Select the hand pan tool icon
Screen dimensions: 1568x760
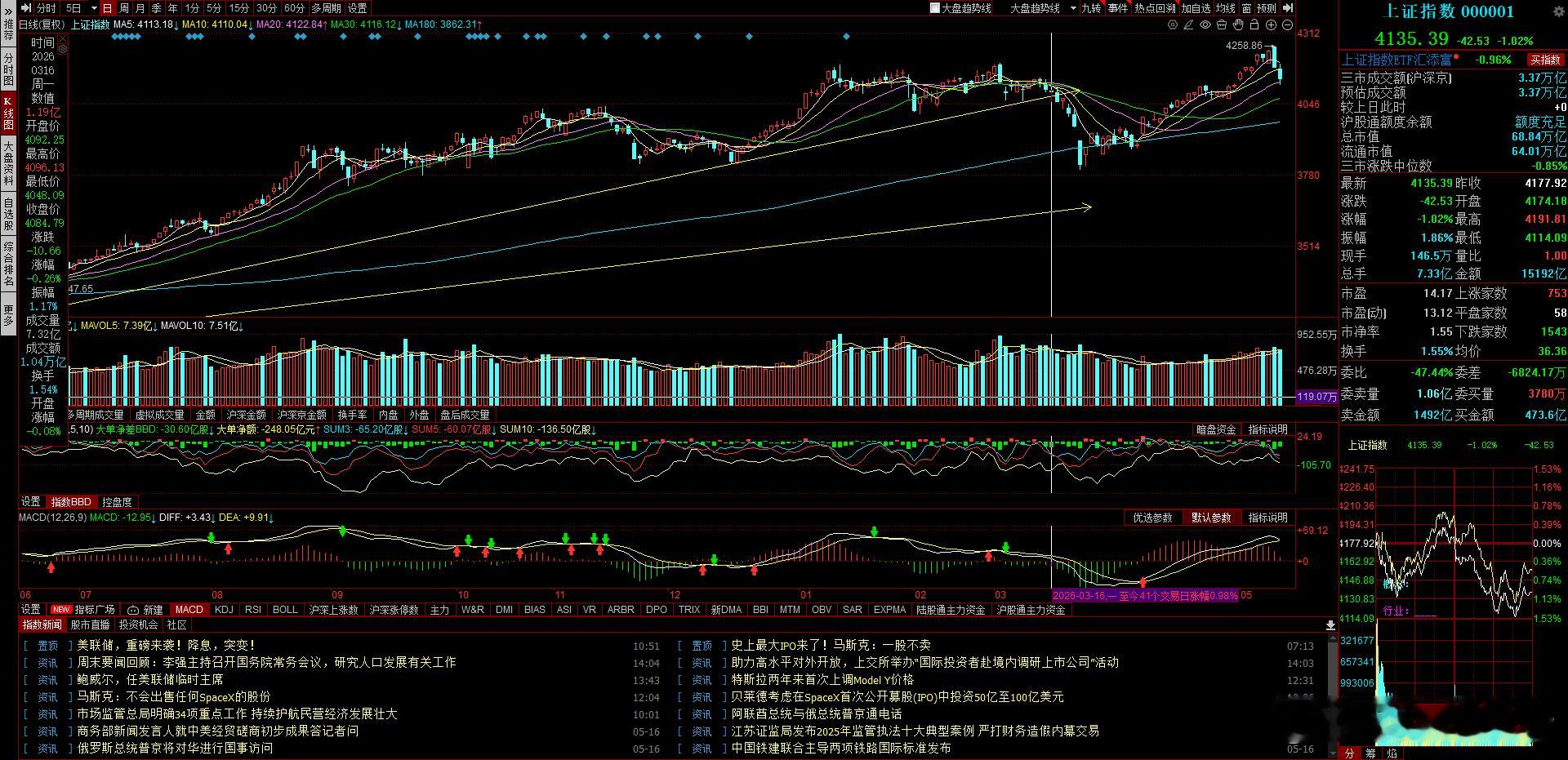pyautogui.click(x=1238, y=24)
